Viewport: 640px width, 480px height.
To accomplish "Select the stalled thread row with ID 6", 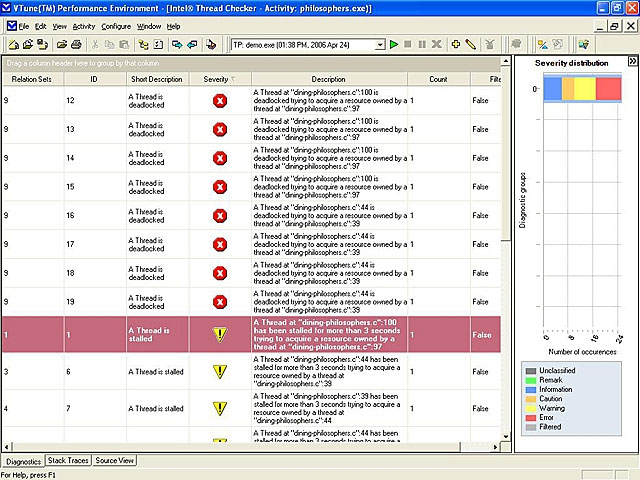I will click(x=251, y=371).
